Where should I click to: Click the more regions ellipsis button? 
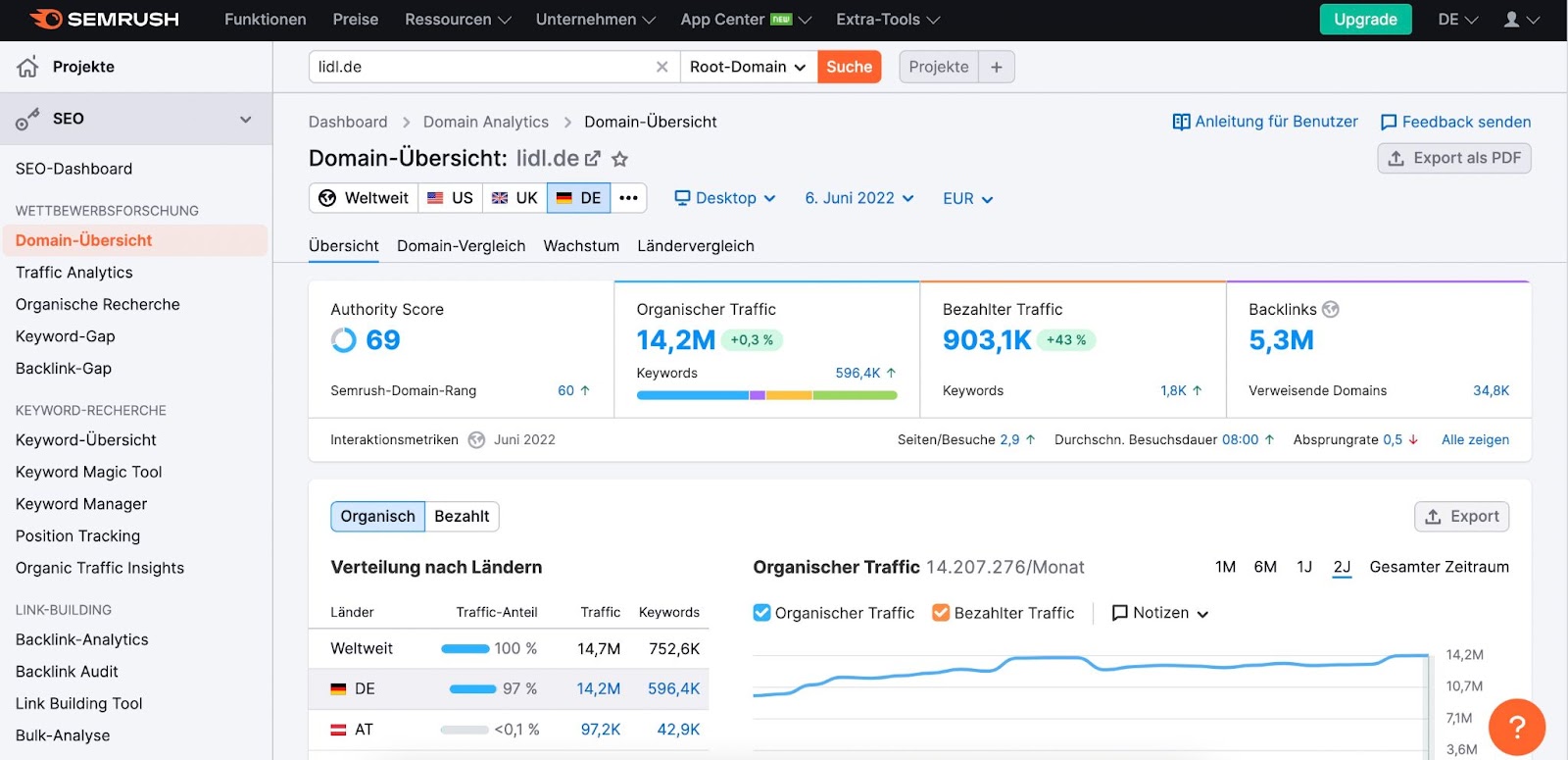coord(629,198)
